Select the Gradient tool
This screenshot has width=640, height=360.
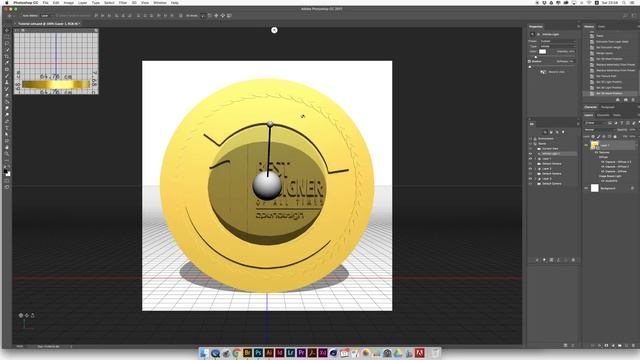pyautogui.click(x=7, y=102)
